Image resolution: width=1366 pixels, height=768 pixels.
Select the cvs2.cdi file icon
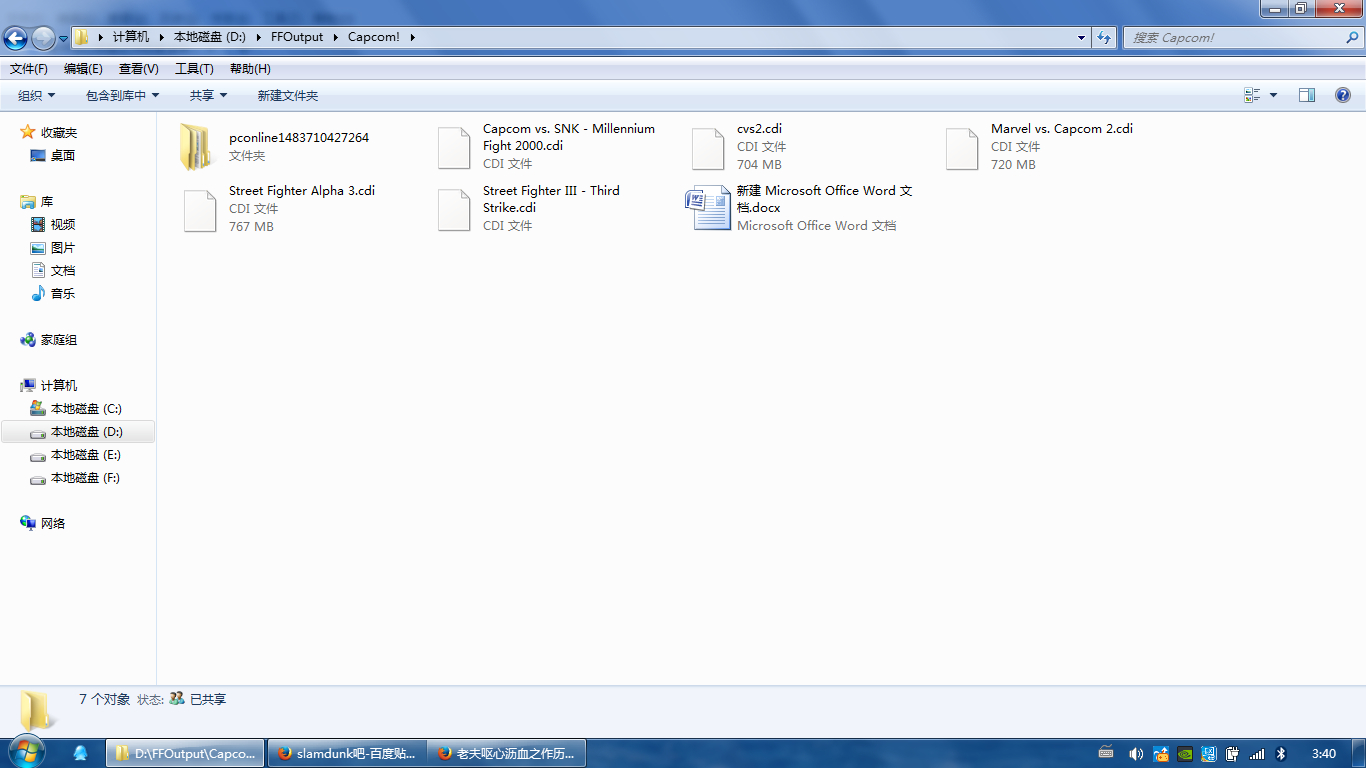[x=708, y=147]
